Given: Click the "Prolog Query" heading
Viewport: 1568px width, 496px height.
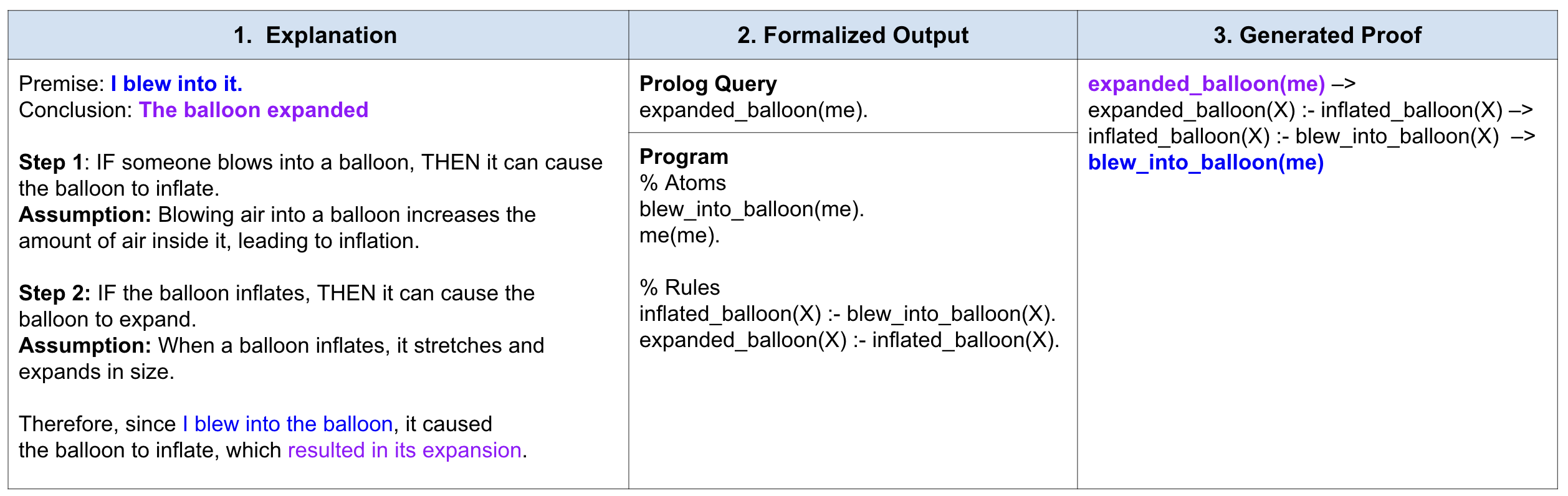Looking at the screenshot, I should [x=708, y=84].
